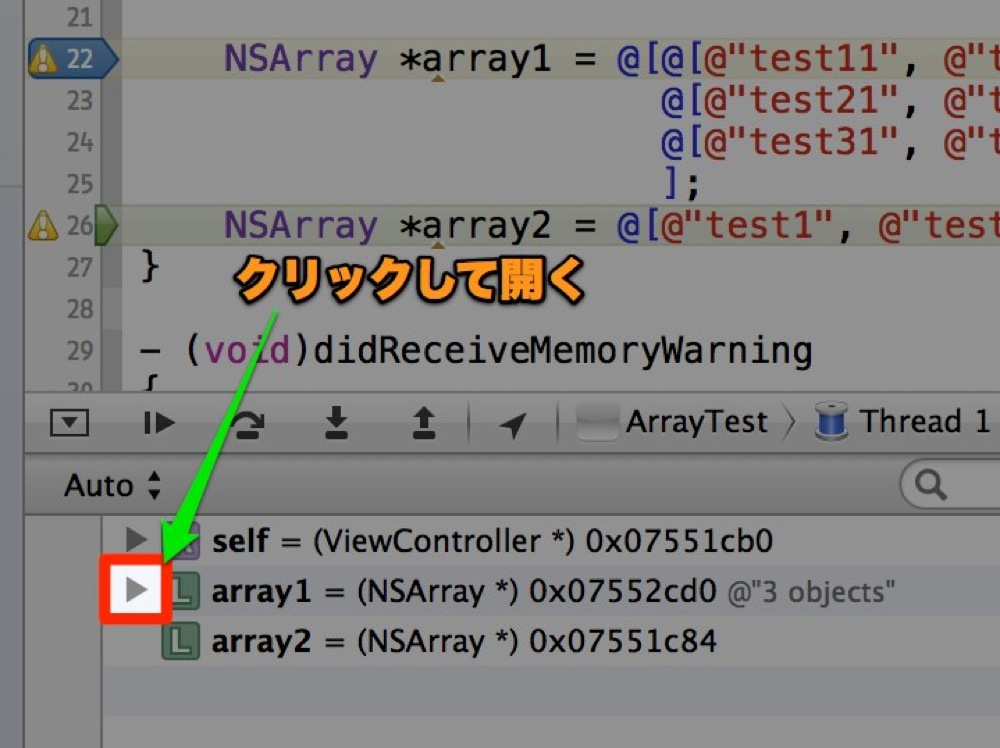Viewport: 1000px width, 748px height.
Task: Select ArrayTest process in debug bar
Action: (672, 422)
